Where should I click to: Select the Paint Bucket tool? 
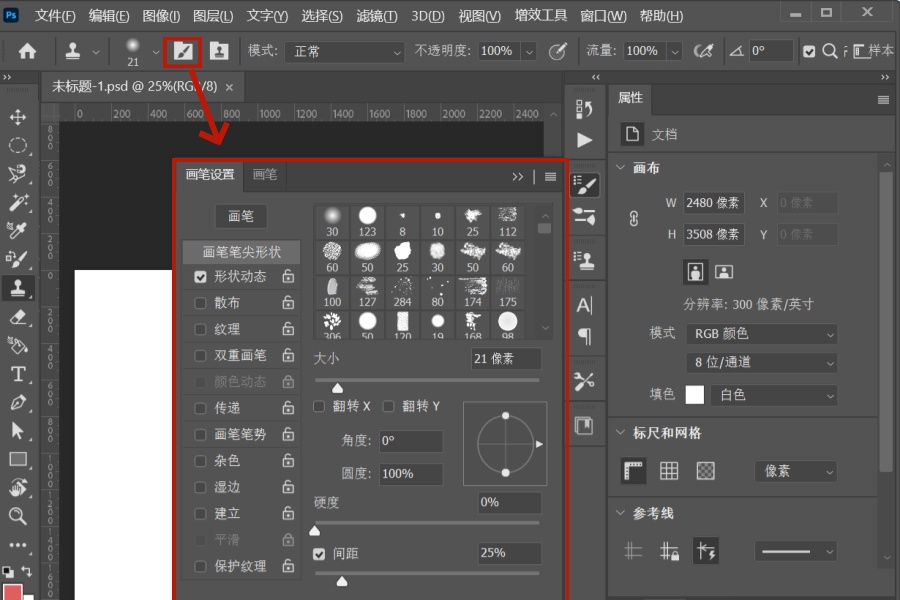(x=17, y=345)
